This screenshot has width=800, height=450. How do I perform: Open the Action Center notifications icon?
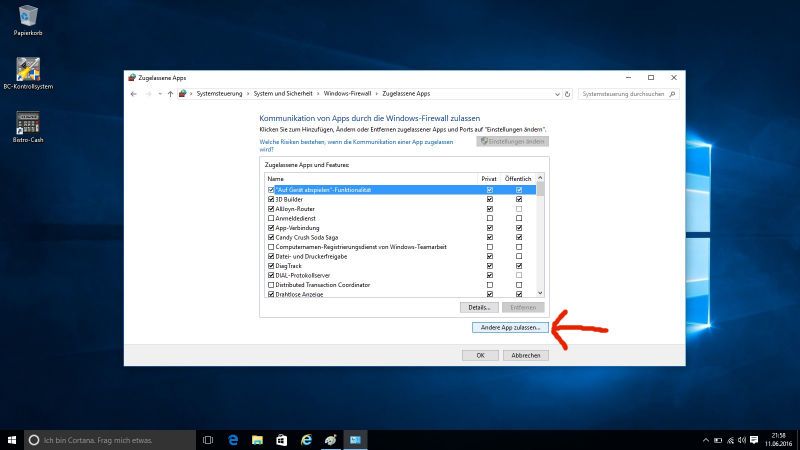754,440
